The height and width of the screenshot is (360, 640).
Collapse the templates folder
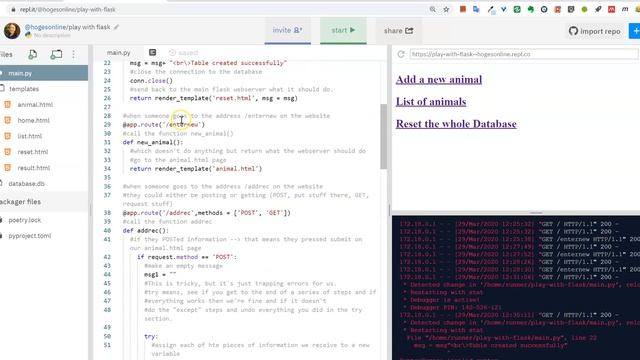24,89
